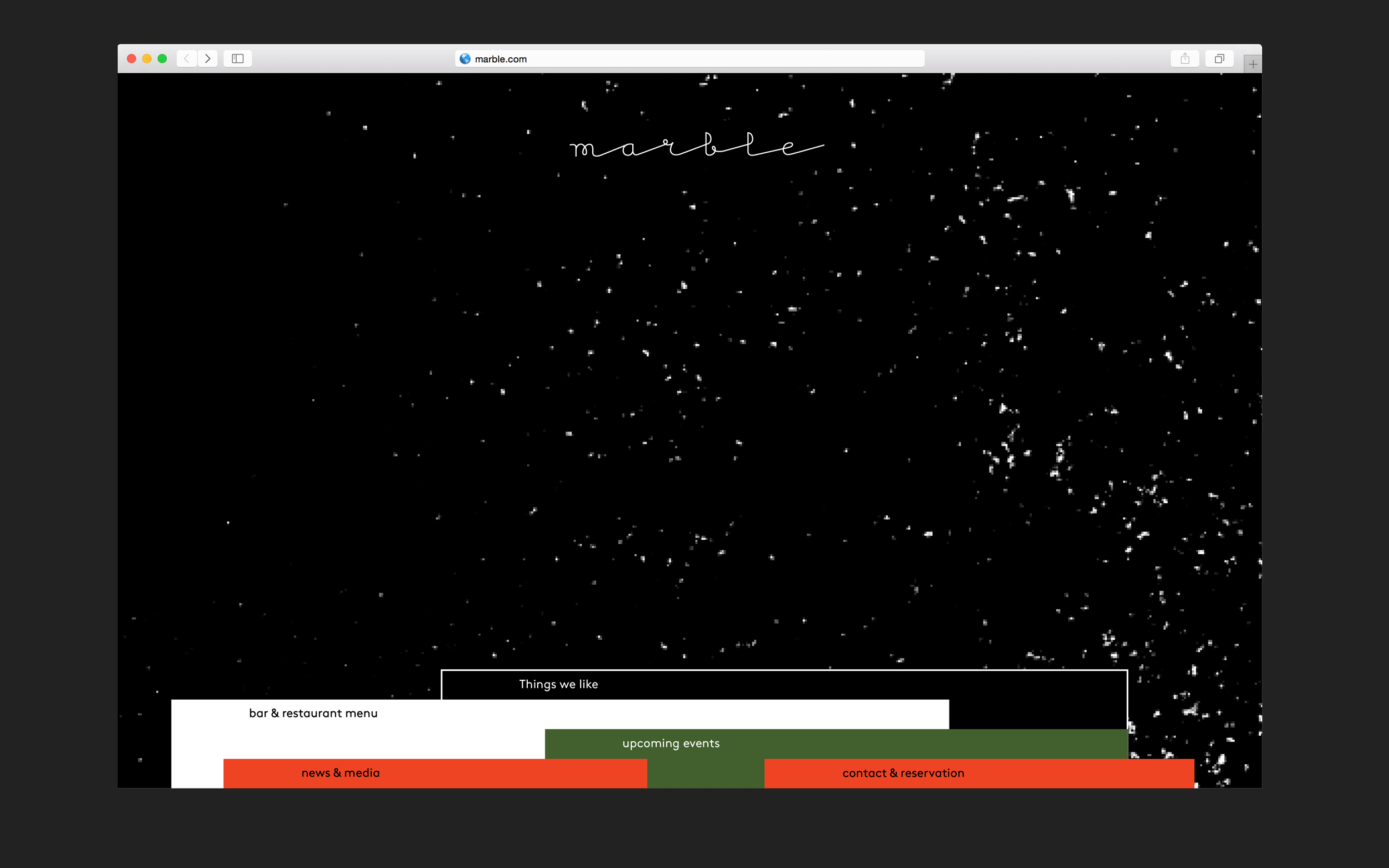This screenshot has height=868, width=1389.
Task: Click the share icon in toolbar
Action: pos(1185,58)
